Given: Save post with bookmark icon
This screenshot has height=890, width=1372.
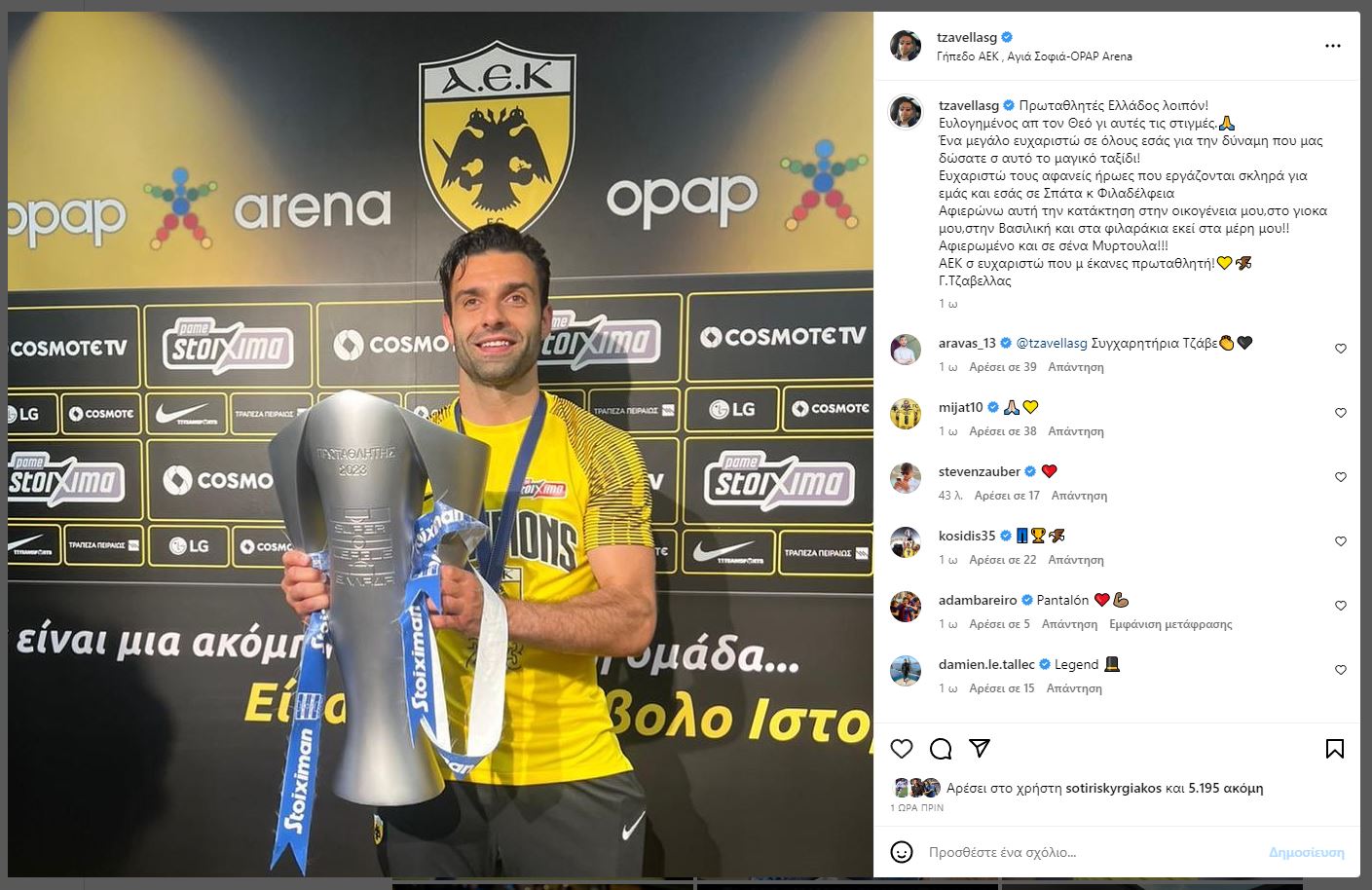Looking at the screenshot, I should (1335, 748).
